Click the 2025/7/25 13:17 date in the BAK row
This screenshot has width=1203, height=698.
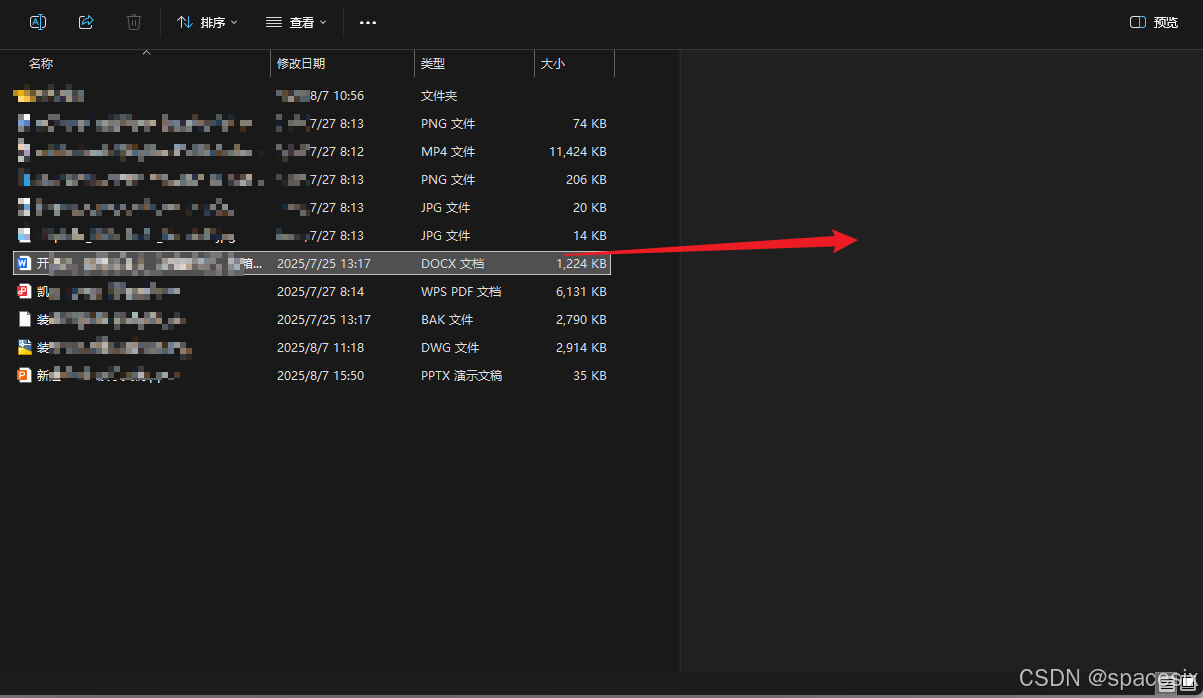324,320
